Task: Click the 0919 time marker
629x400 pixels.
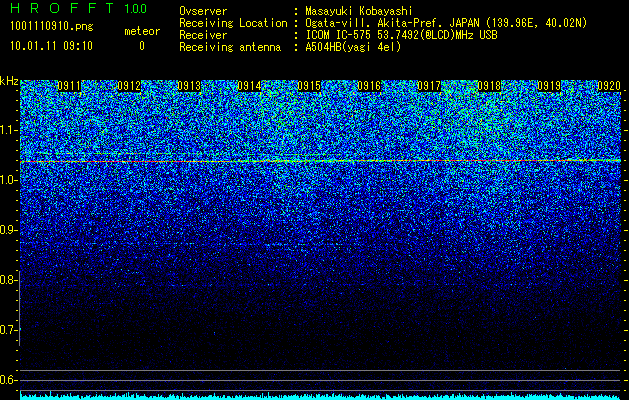Action: [x=549, y=86]
